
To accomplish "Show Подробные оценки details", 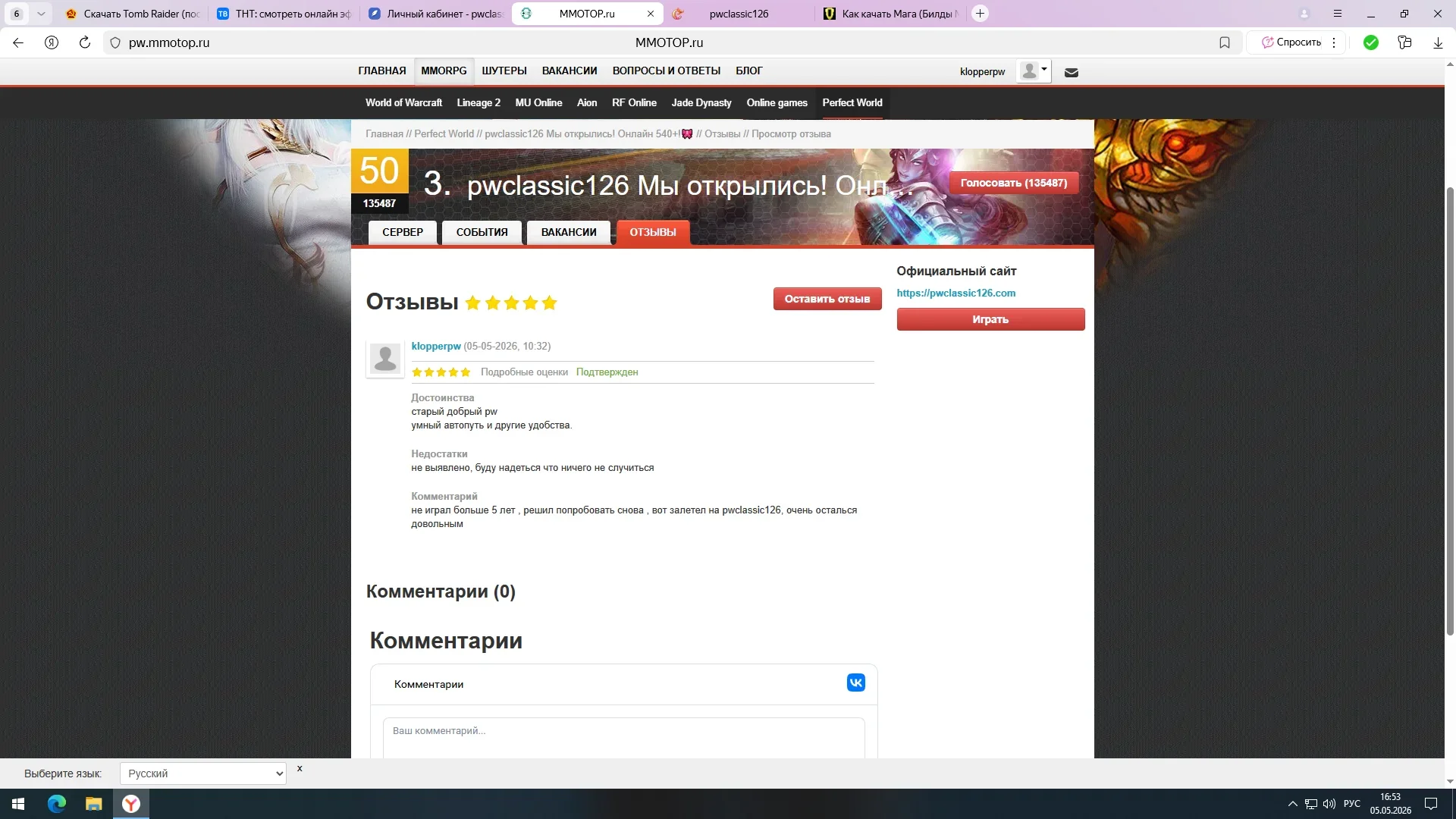I will [524, 372].
